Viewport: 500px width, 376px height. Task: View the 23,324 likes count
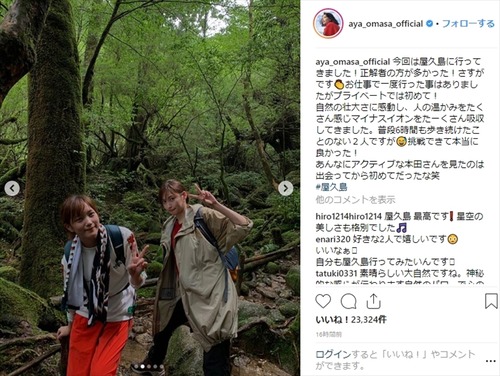[x=351, y=320]
